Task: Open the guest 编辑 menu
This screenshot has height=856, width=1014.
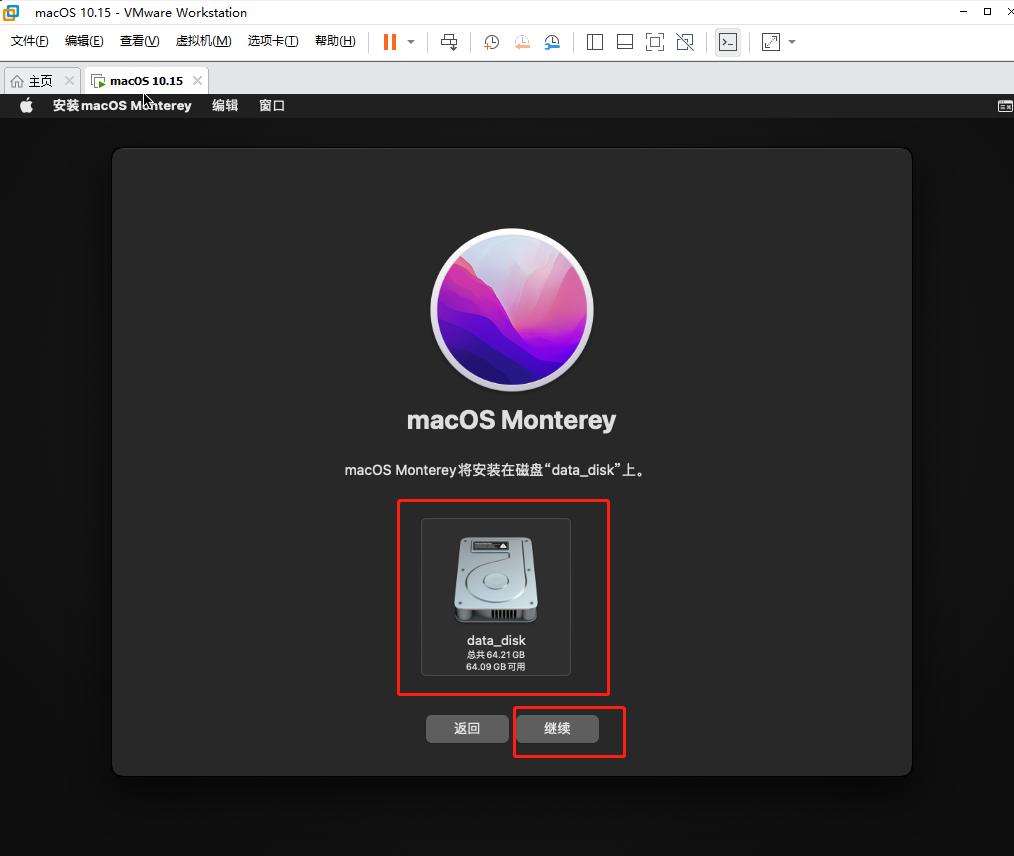Action: click(x=225, y=105)
